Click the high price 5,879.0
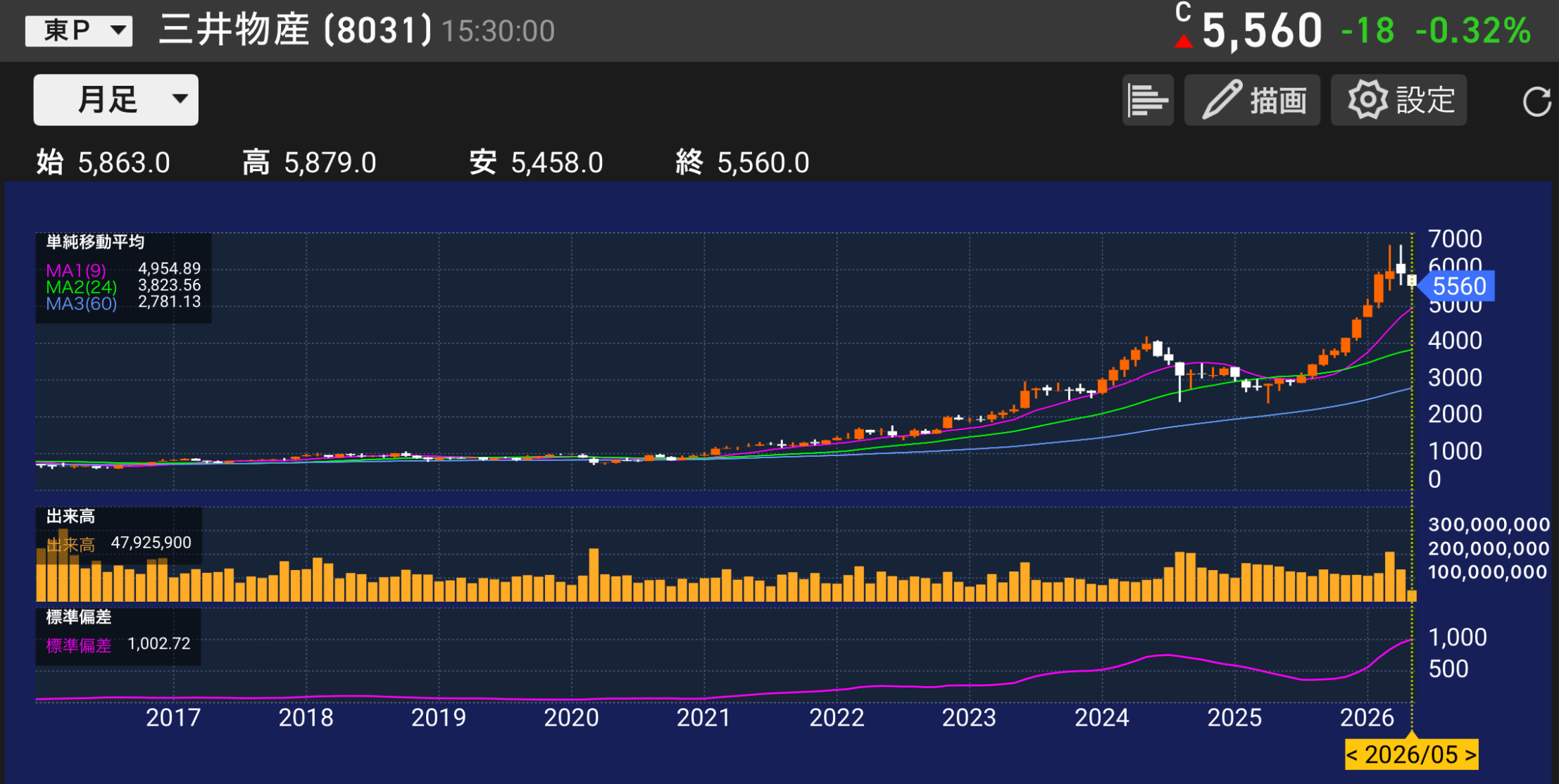Screen dimensions: 1559x784 coord(330,163)
